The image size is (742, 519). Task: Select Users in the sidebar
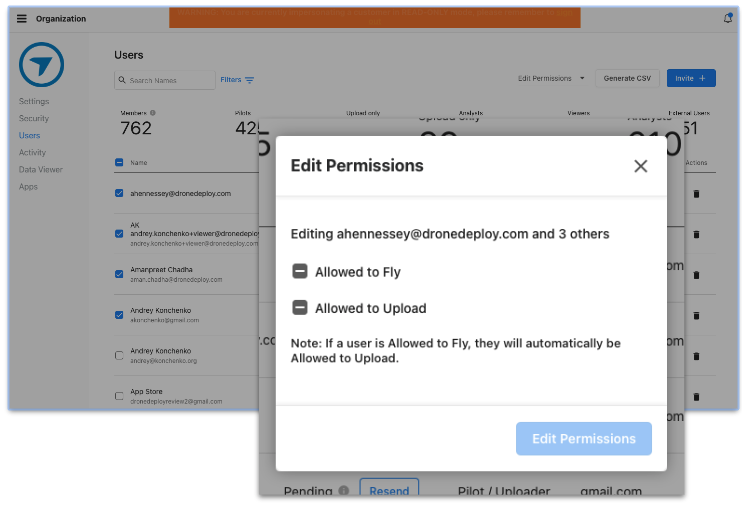[29, 135]
